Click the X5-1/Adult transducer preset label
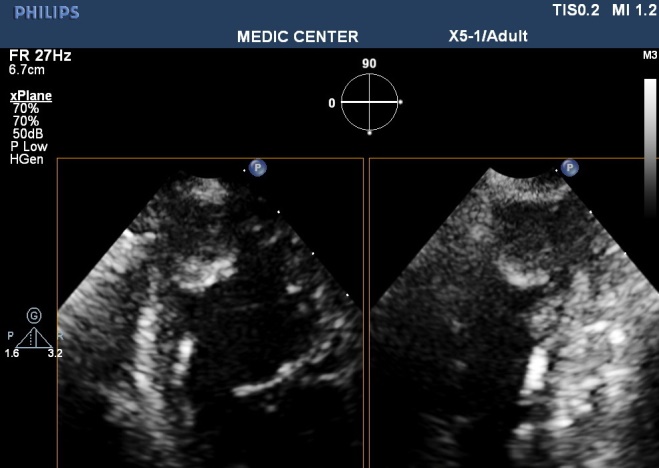 pyautogui.click(x=488, y=37)
